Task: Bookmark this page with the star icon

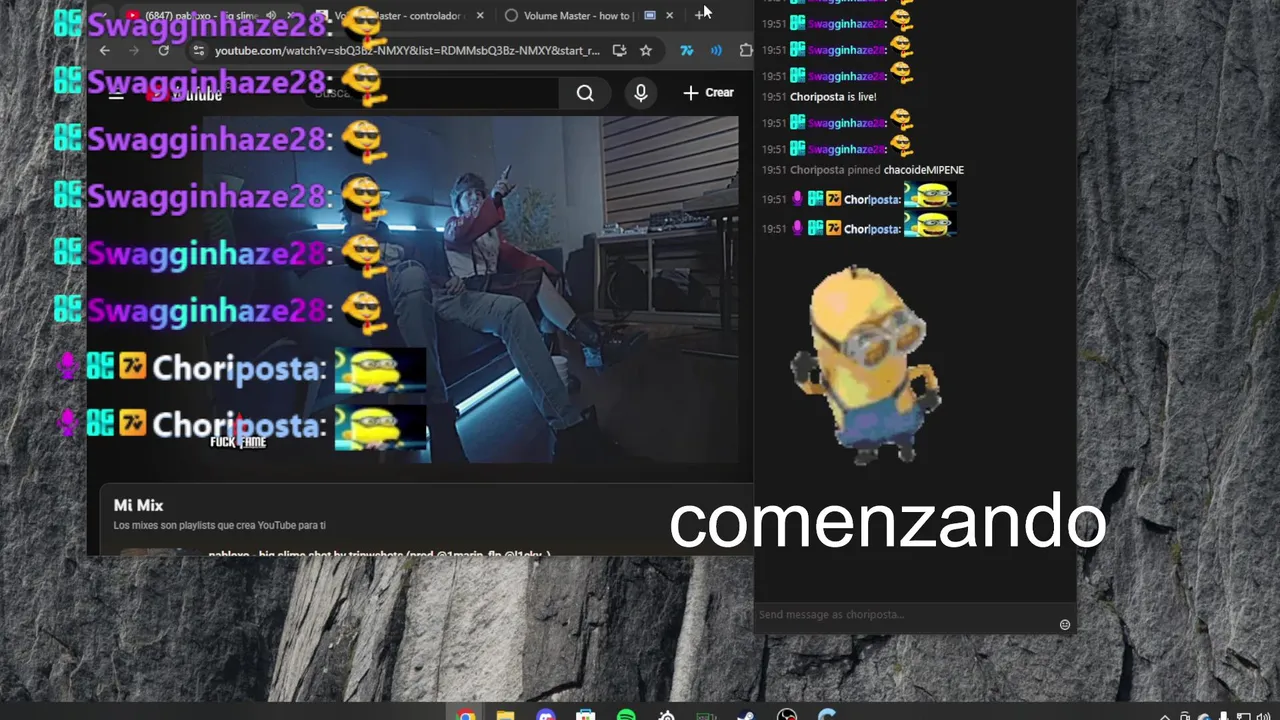Action: (646, 50)
